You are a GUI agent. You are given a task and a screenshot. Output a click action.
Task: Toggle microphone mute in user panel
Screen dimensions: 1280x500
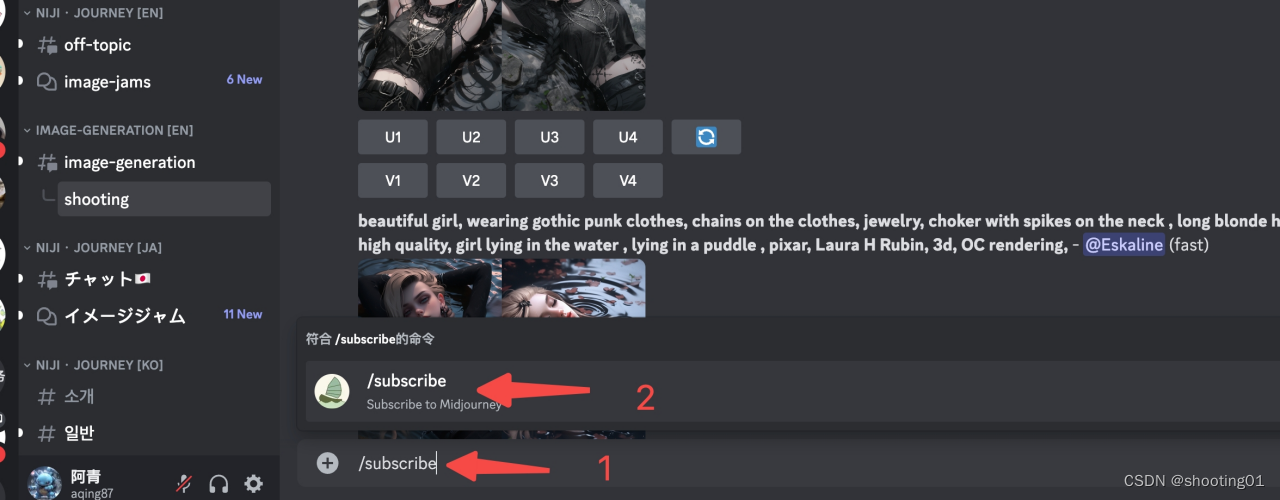[x=184, y=484]
